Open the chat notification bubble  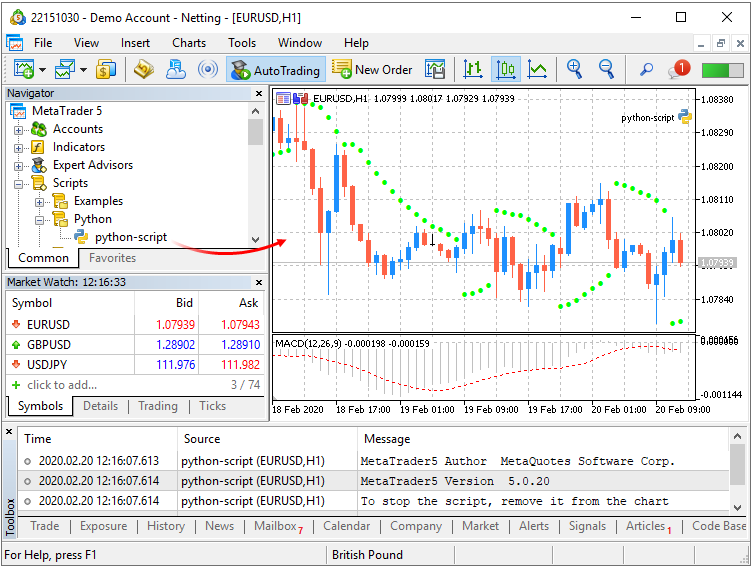(x=679, y=70)
